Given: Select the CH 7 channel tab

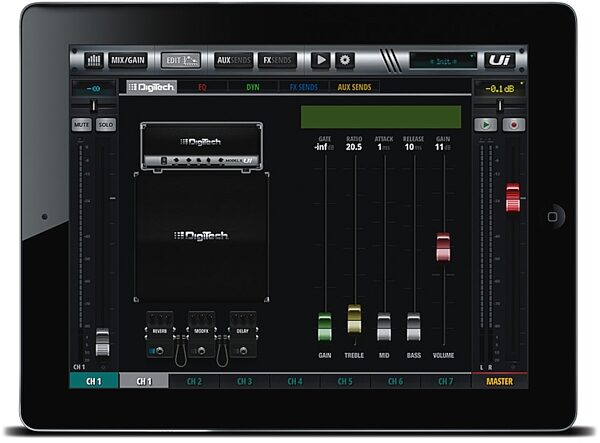Looking at the screenshot, I should pos(446,381).
